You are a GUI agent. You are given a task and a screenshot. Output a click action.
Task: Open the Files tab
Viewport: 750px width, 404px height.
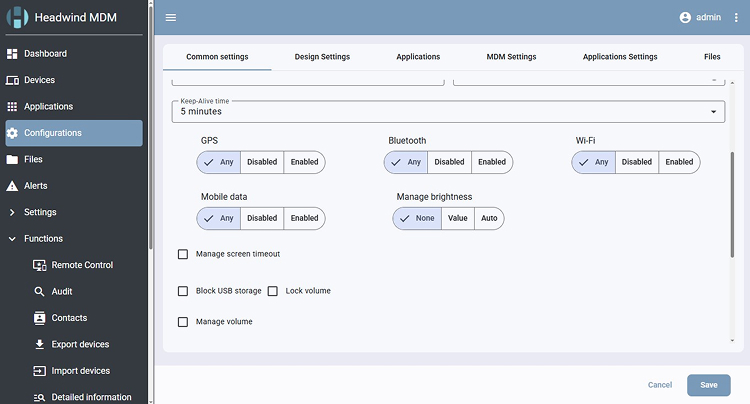(x=712, y=57)
